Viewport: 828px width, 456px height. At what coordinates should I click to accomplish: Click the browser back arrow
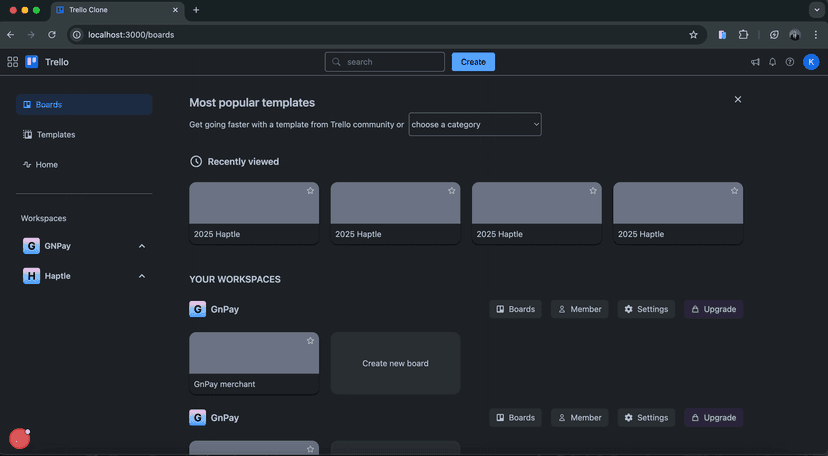coord(11,35)
